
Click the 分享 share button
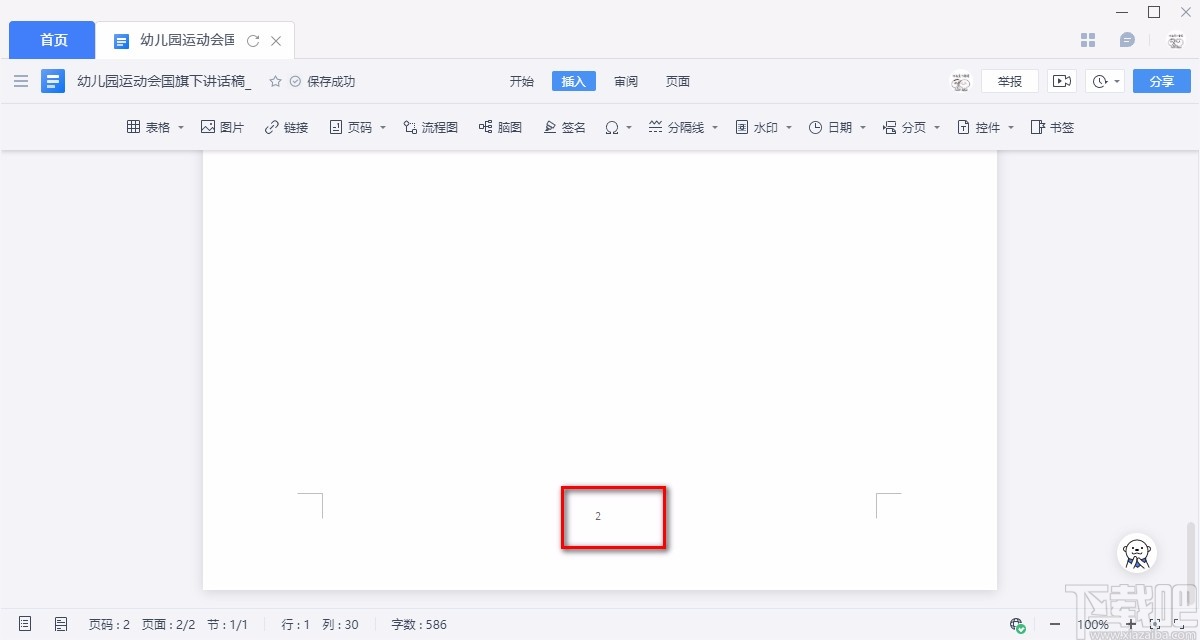click(x=1161, y=81)
